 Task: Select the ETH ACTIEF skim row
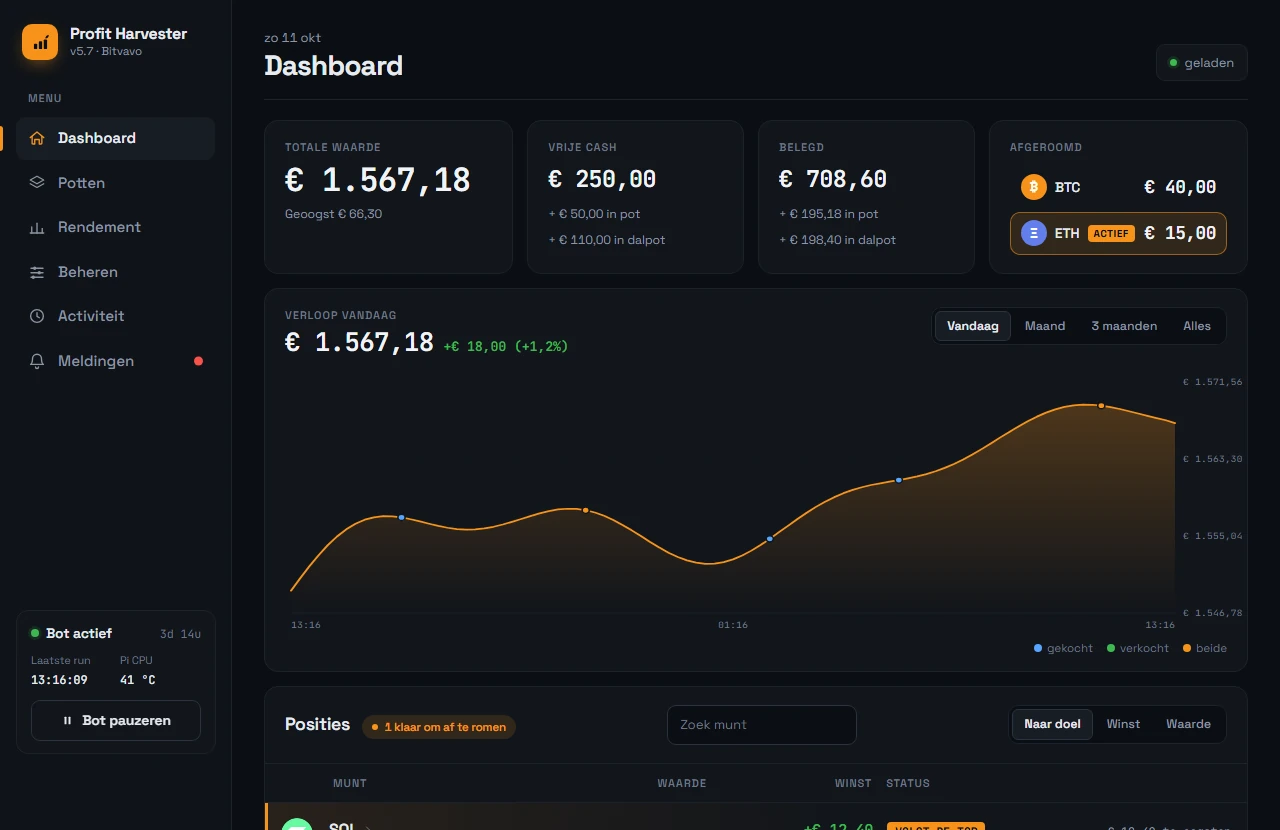pyautogui.click(x=1118, y=233)
